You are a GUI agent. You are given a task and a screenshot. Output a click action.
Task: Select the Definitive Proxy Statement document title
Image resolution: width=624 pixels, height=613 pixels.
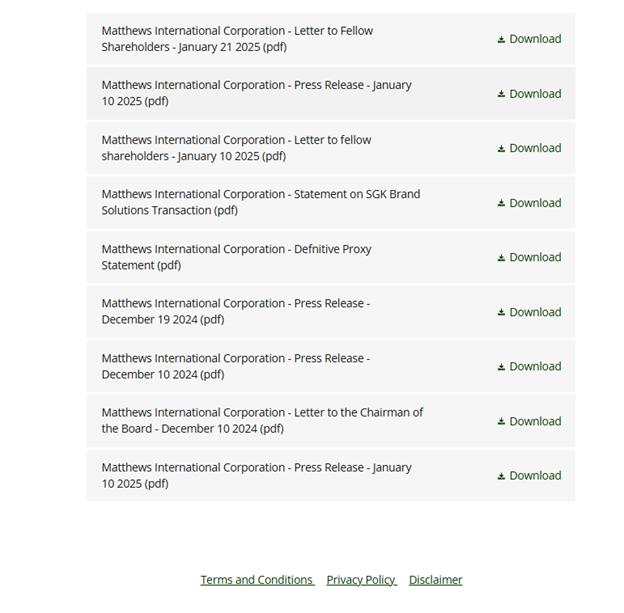(x=236, y=257)
